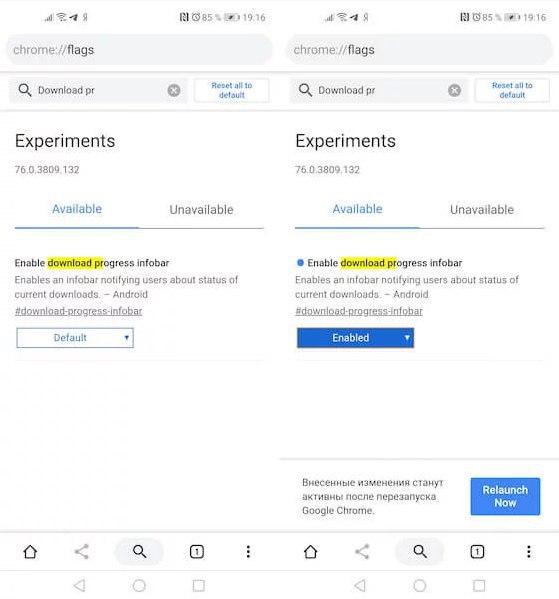Tap the home icon in left screenshot
Screen dimensions: 559x599
coord(30,552)
